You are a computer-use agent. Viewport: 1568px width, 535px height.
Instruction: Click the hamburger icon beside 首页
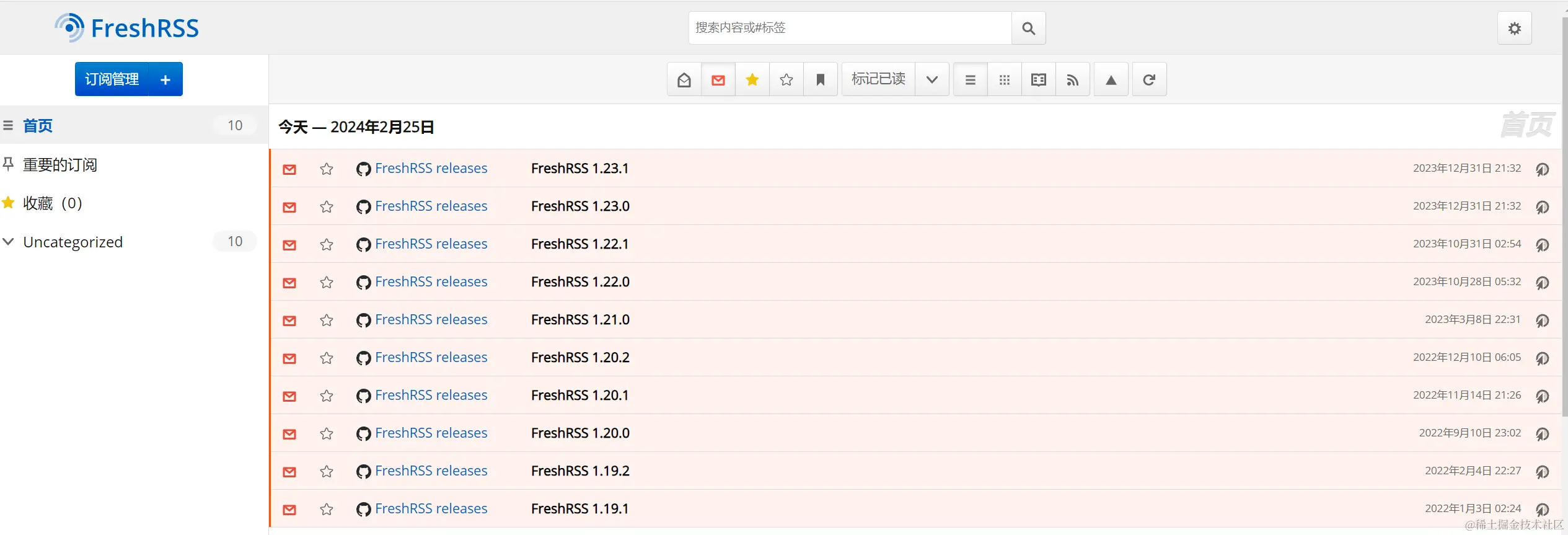coord(8,125)
